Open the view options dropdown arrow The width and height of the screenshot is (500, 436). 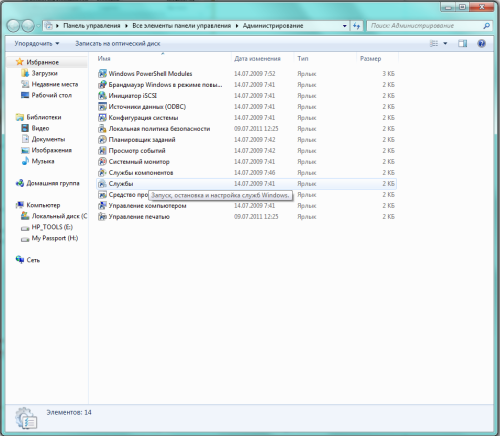[x=445, y=43]
